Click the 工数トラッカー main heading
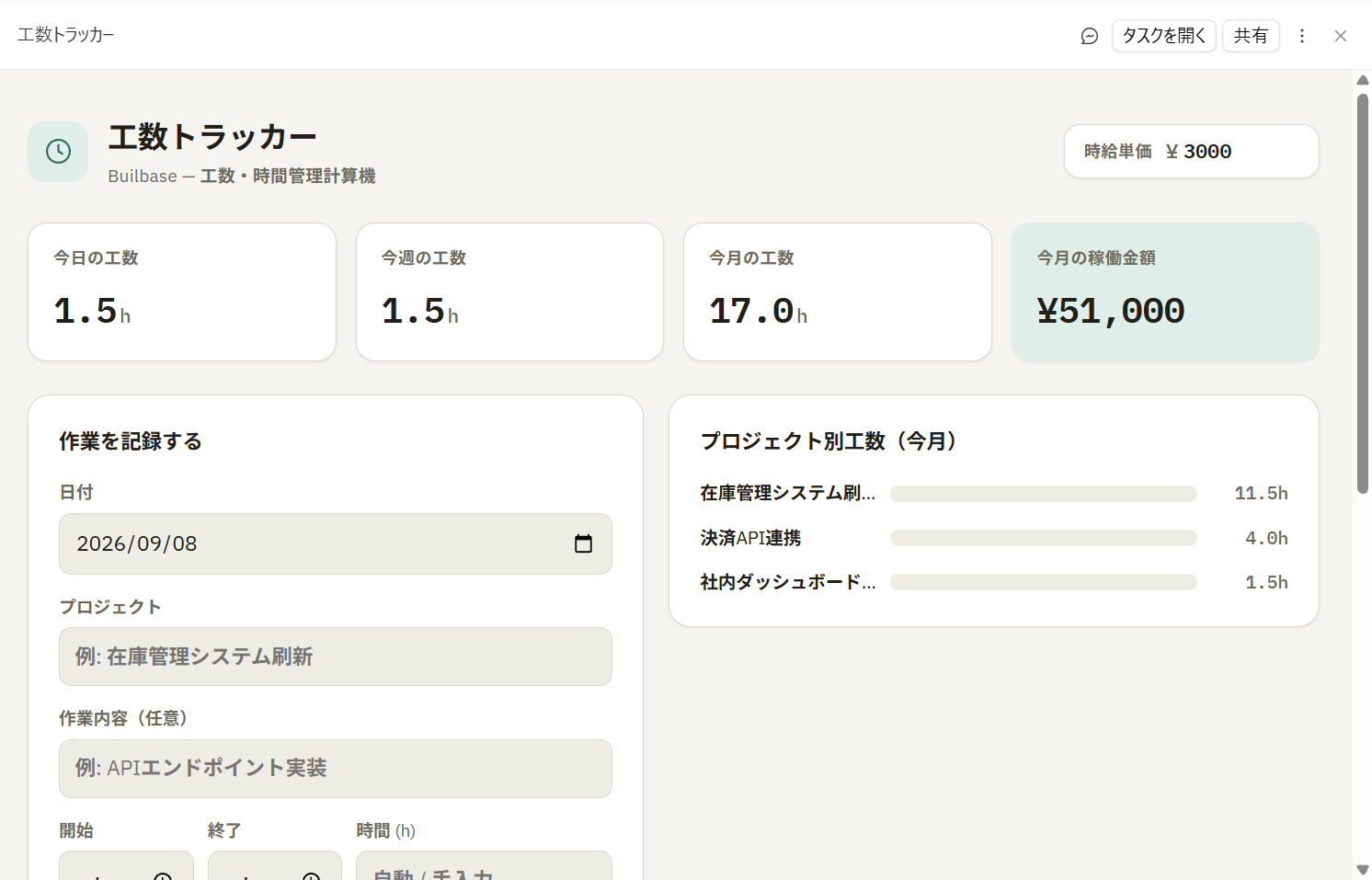 pyautogui.click(x=212, y=137)
